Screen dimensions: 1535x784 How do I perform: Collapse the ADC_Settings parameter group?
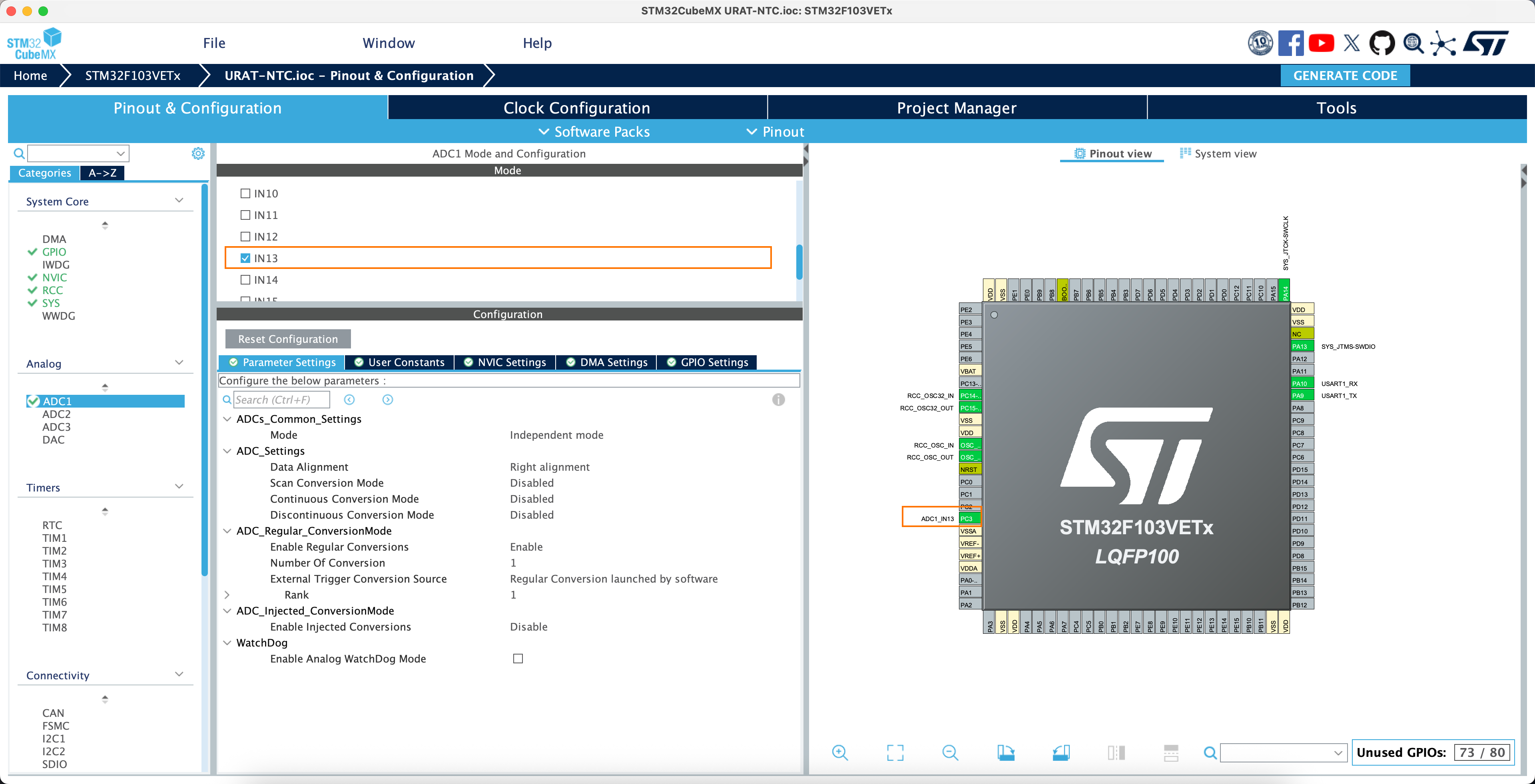pos(227,451)
